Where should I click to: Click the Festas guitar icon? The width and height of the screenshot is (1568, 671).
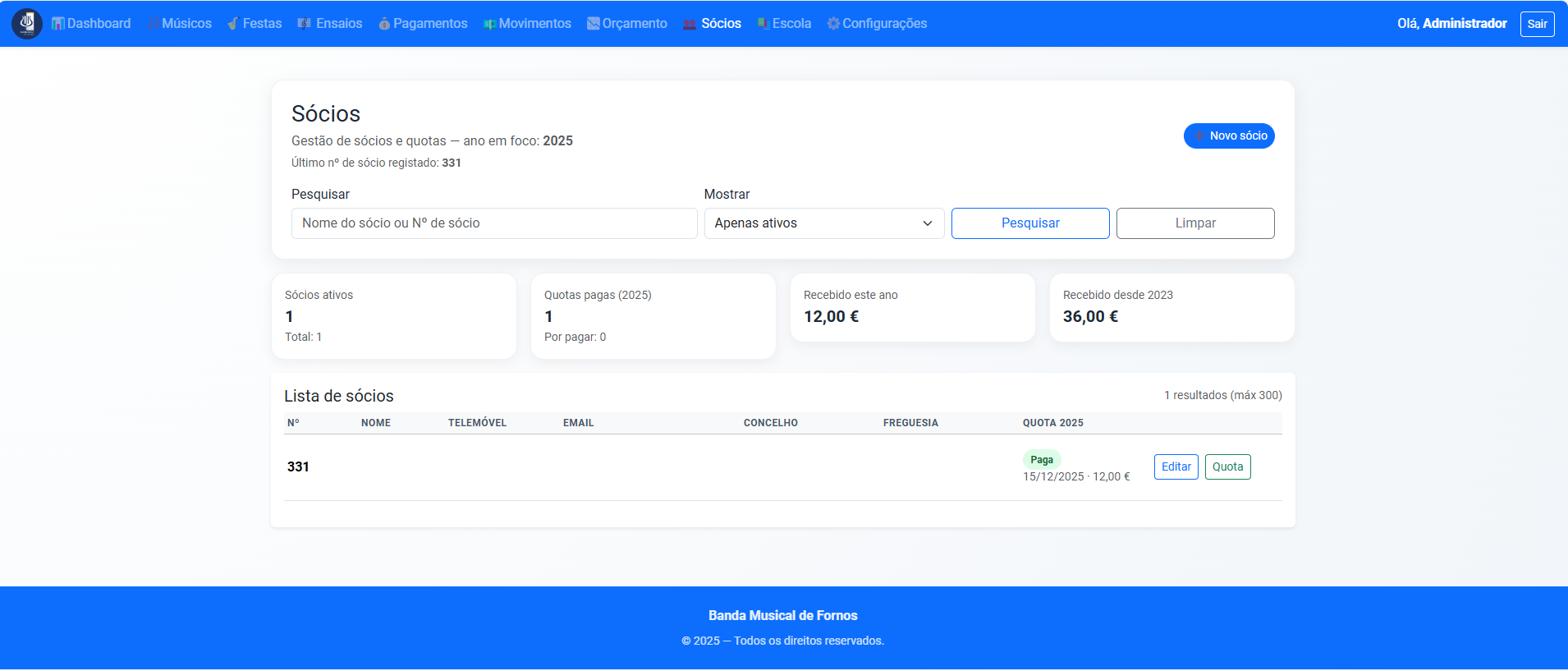click(233, 24)
